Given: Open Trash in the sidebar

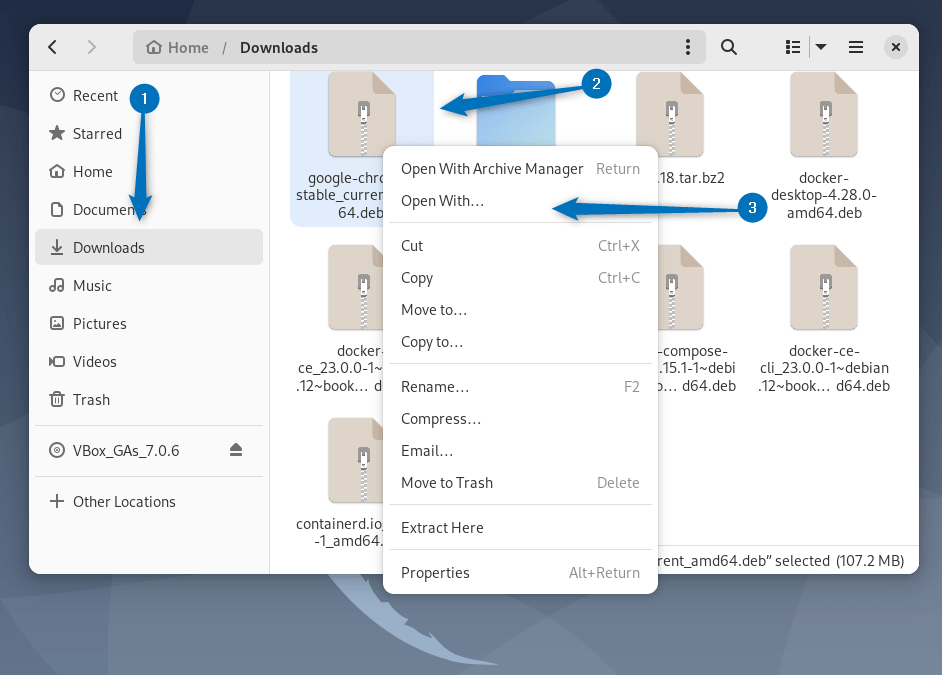Looking at the screenshot, I should (91, 400).
